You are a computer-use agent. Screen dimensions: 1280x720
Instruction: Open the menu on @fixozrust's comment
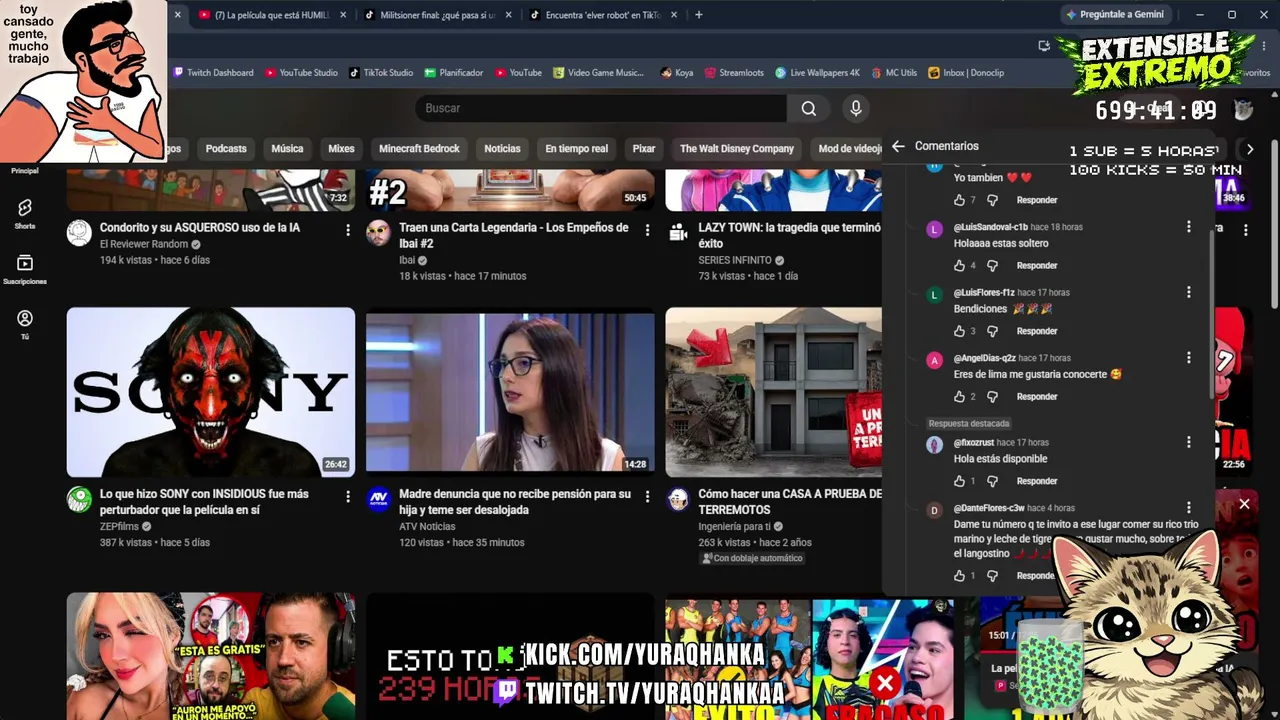click(x=1188, y=442)
